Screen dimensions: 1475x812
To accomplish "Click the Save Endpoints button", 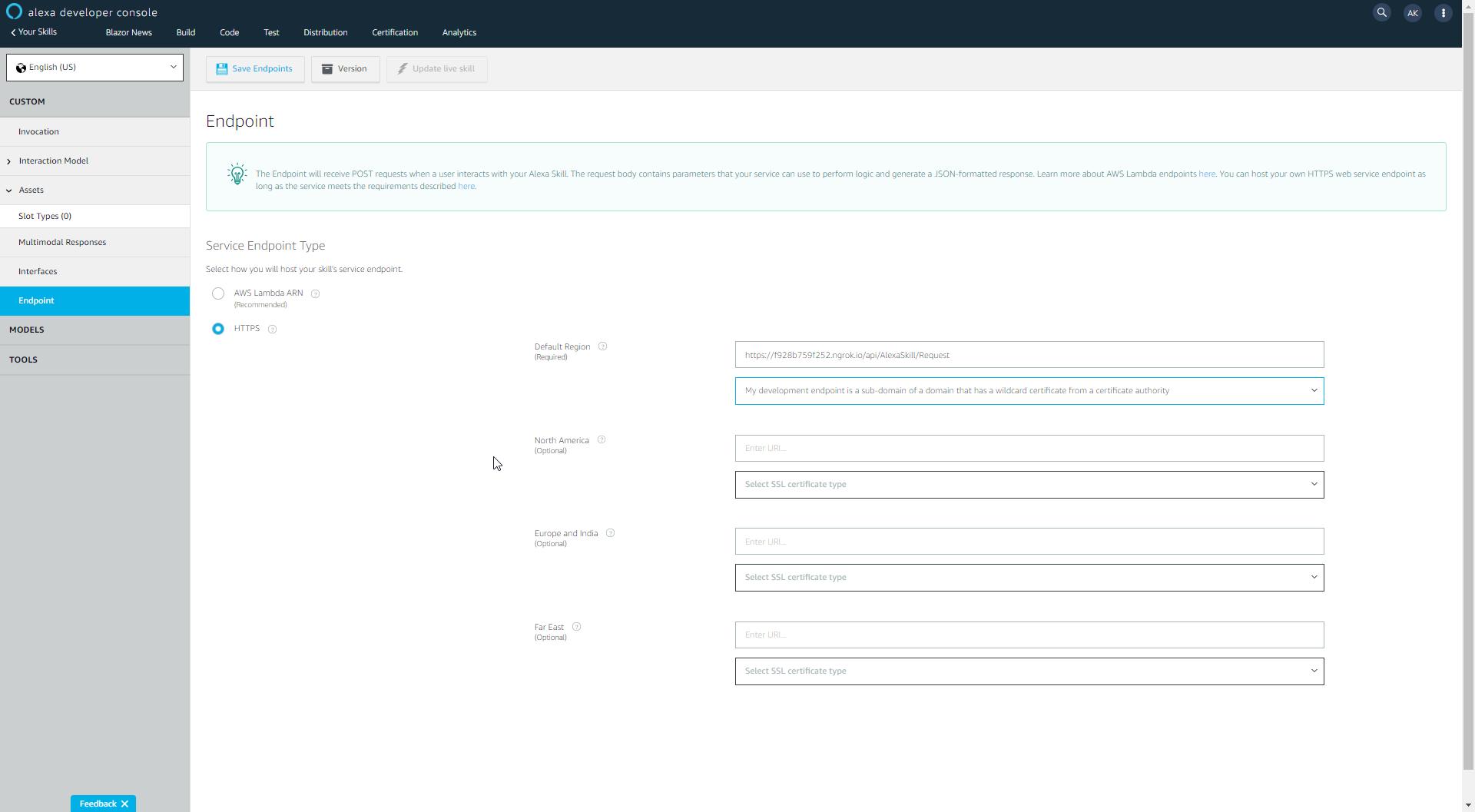I will click(254, 69).
